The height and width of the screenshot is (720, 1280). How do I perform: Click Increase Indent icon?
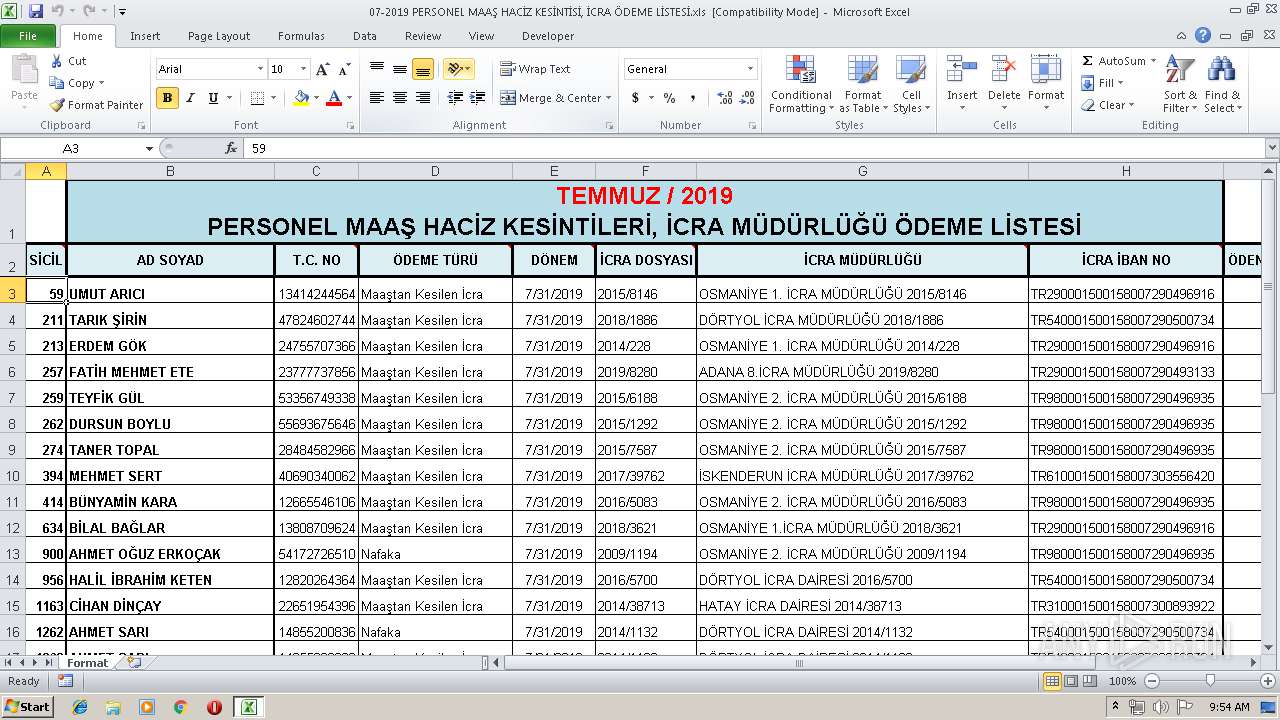tap(479, 98)
